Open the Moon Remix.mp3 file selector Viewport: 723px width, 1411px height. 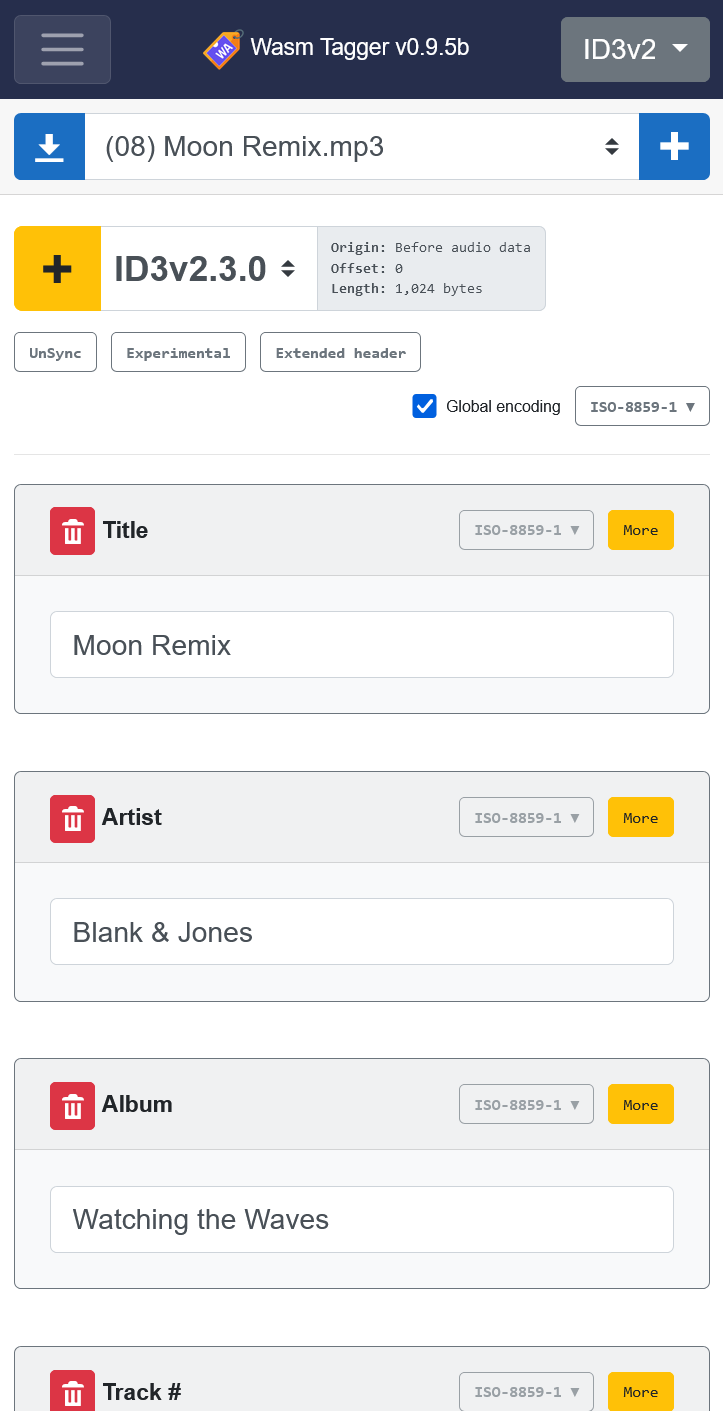click(362, 147)
